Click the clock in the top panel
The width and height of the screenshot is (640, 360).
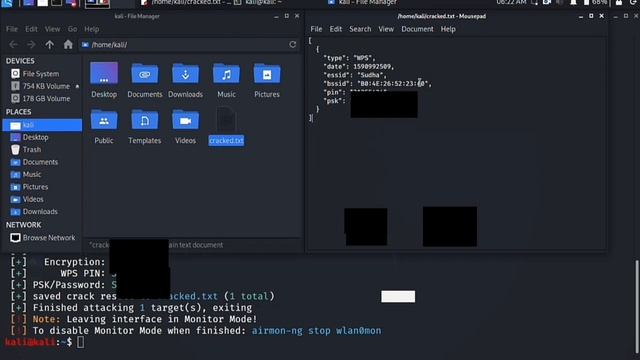click(x=511, y=2)
